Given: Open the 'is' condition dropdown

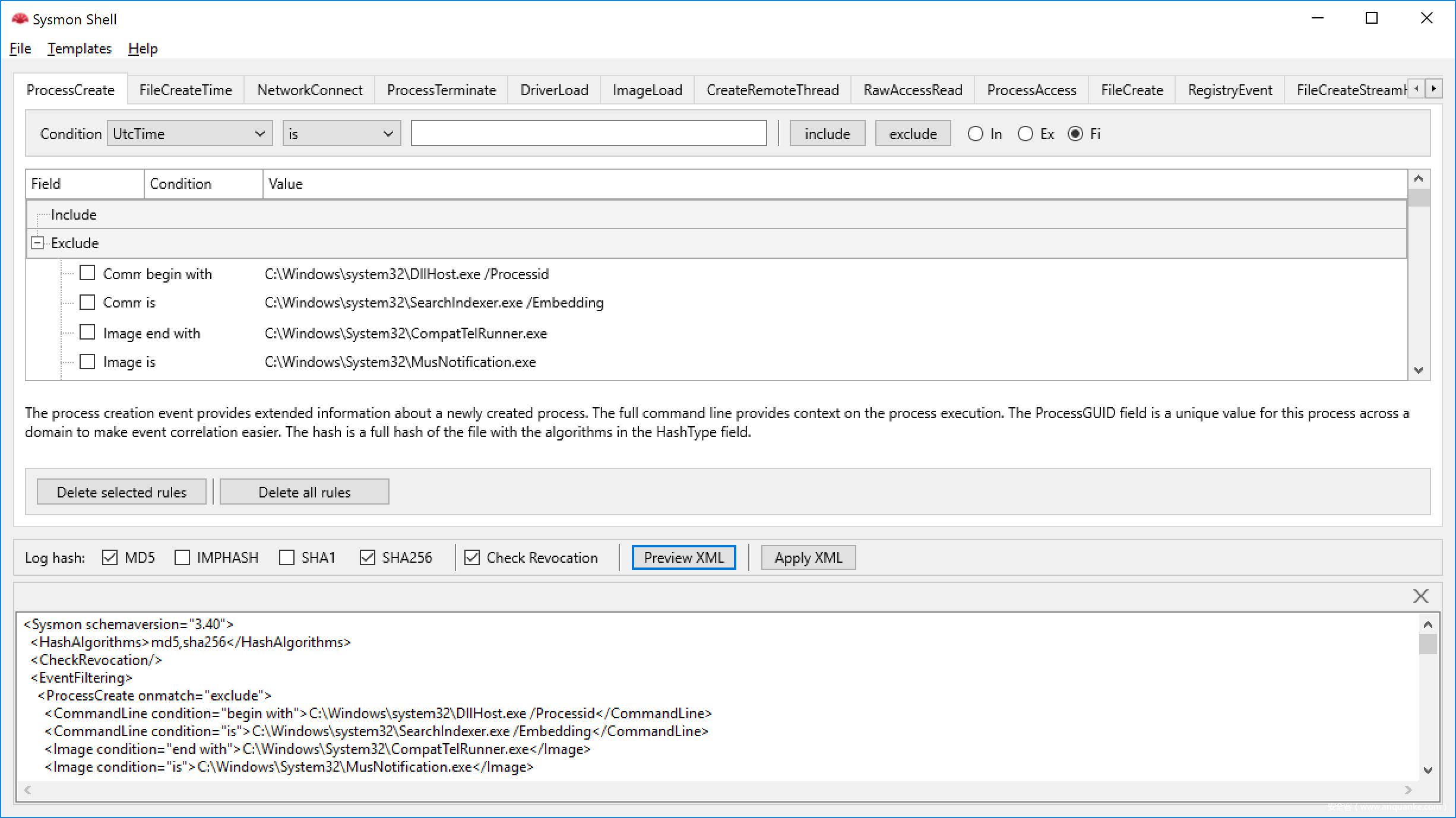Looking at the screenshot, I should tap(341, 134).
